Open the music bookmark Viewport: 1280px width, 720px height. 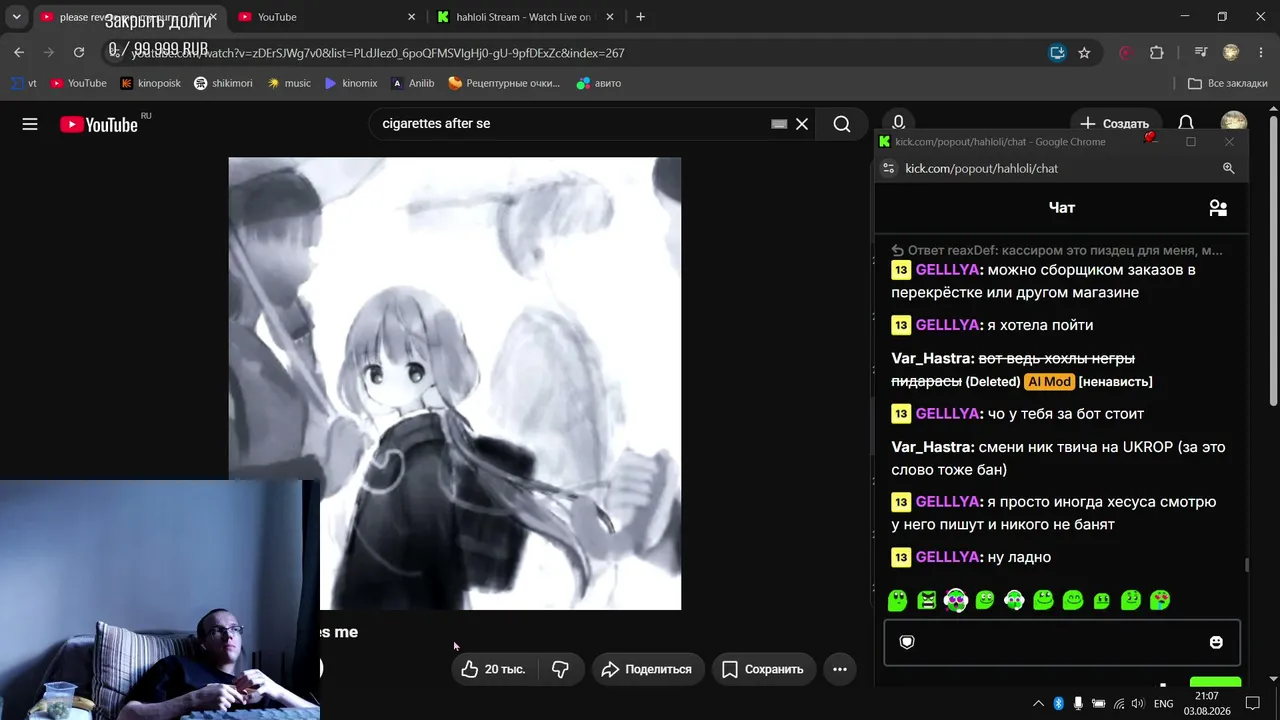click(x=289, y=83)
